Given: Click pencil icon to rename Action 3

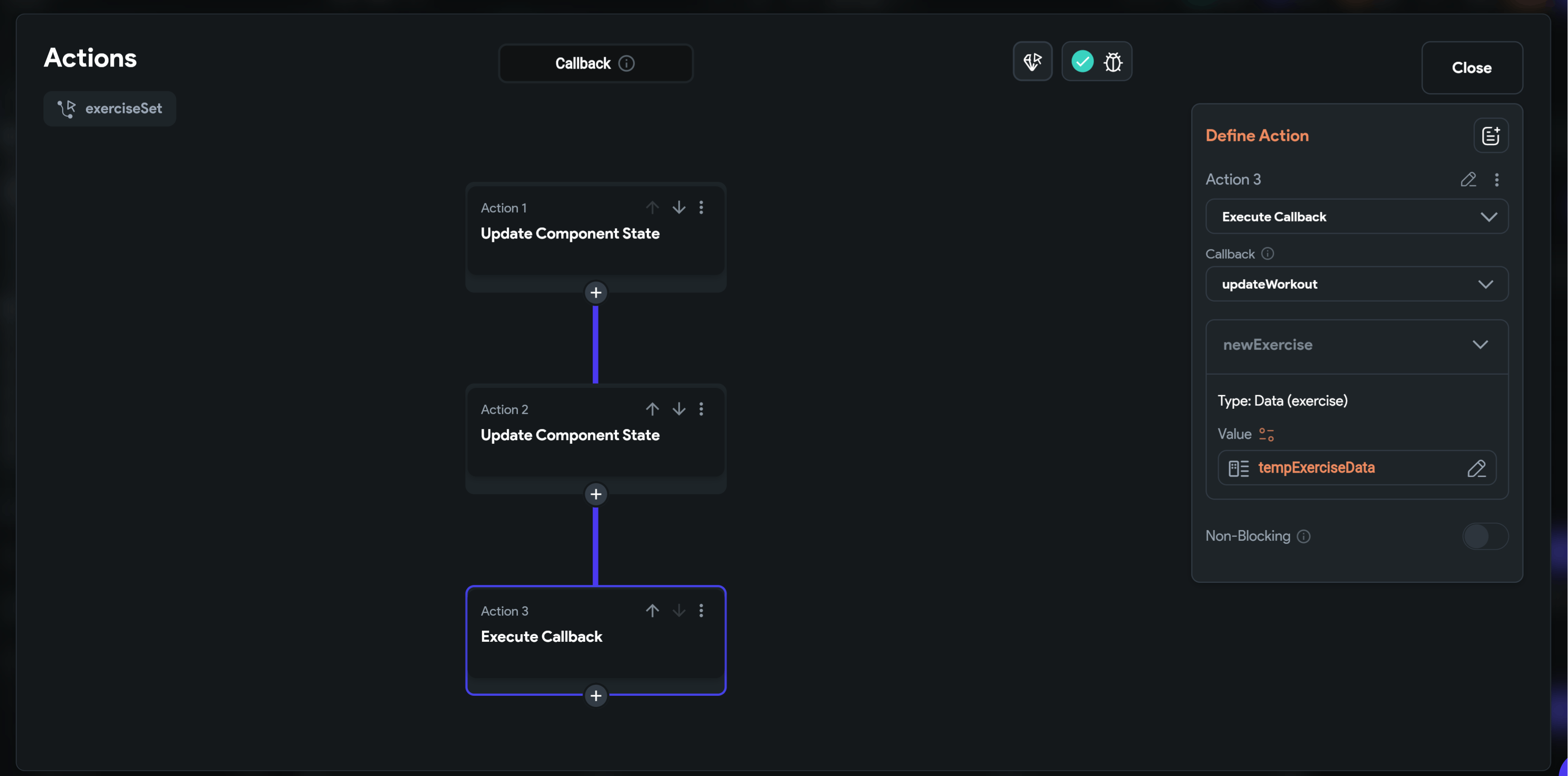Looking at the screenshot, I should tap(1468, 179).
